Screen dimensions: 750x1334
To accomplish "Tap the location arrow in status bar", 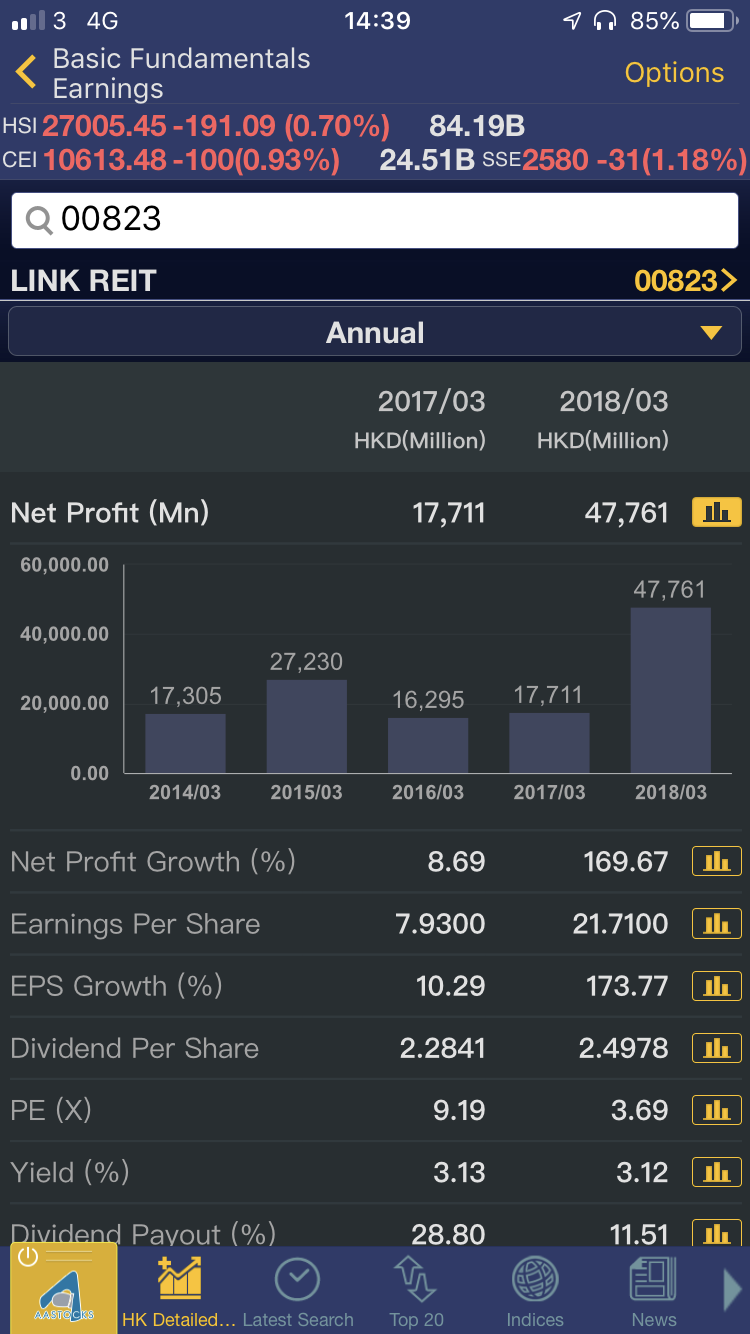I will 572,21.
